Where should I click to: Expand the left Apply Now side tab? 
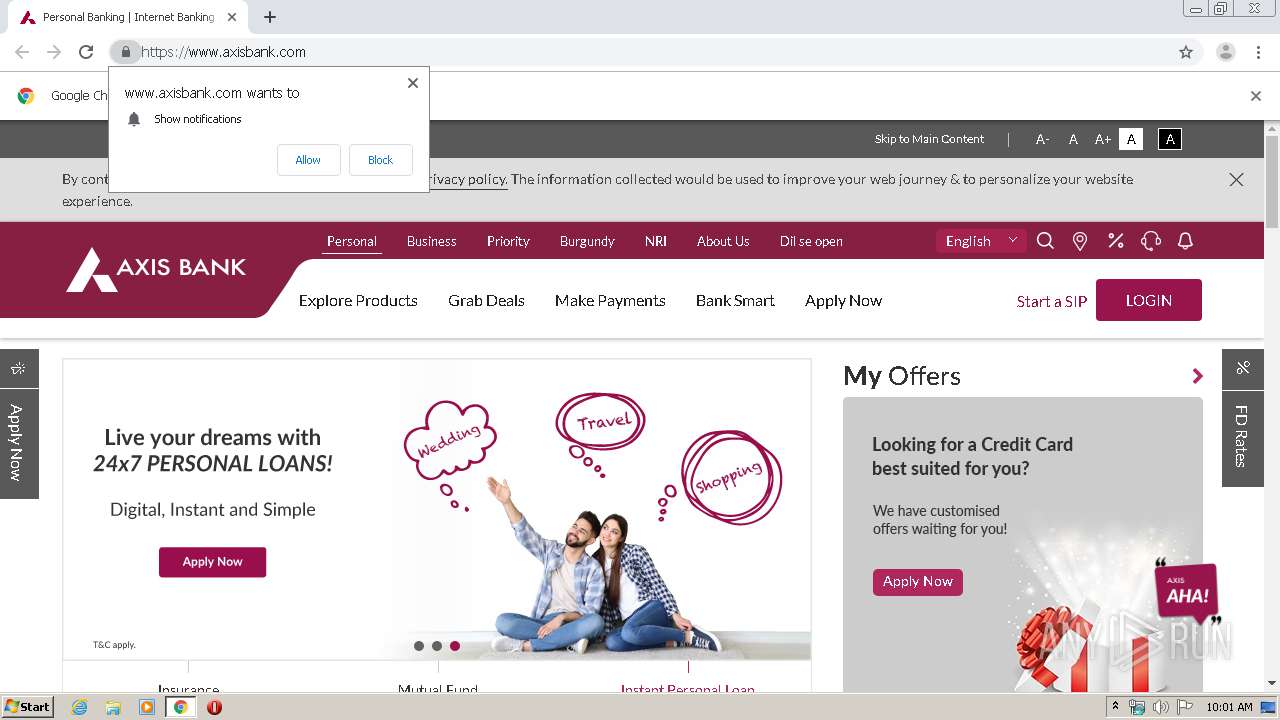(18, 442)
